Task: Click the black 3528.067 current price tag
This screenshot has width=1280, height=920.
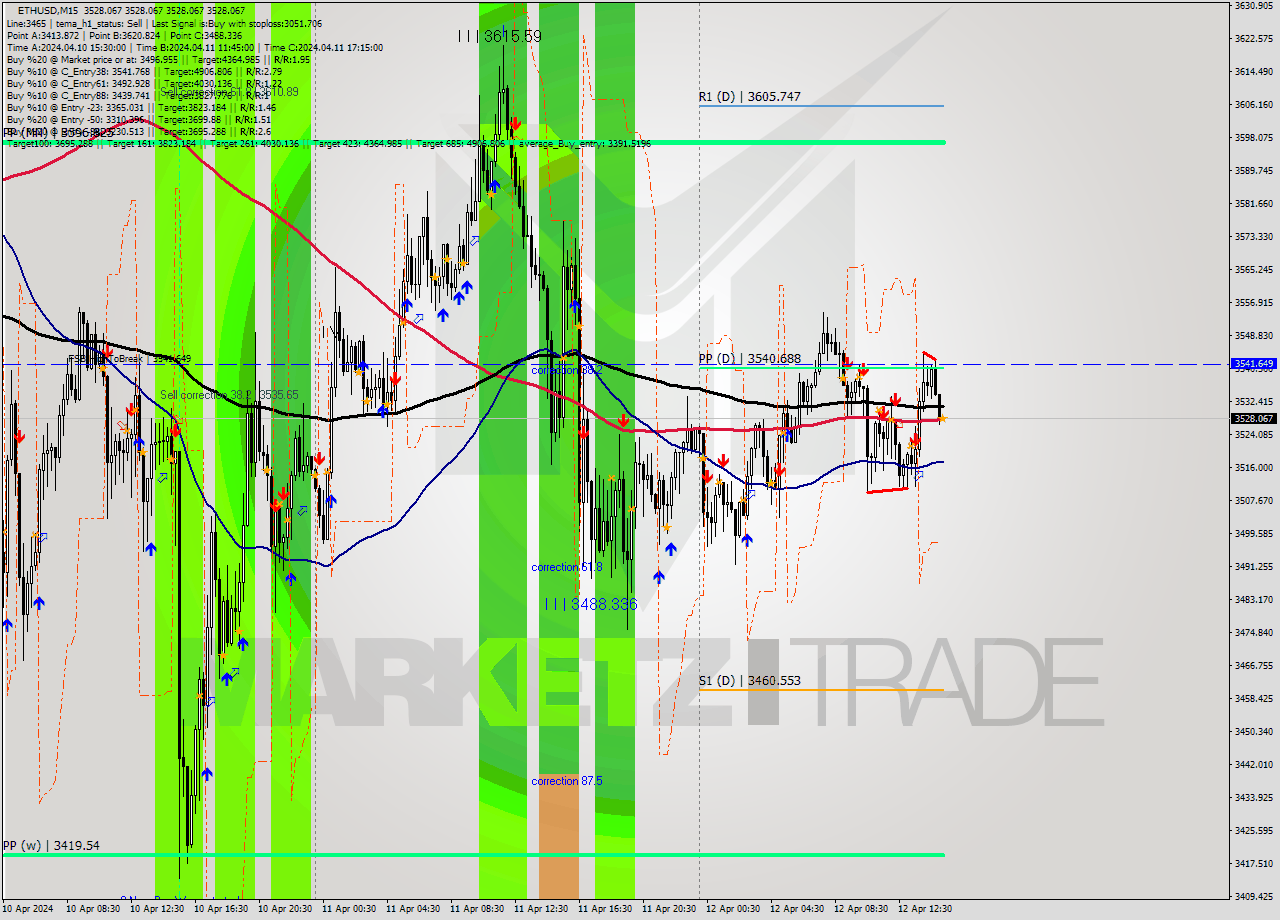Action: 1254,419
